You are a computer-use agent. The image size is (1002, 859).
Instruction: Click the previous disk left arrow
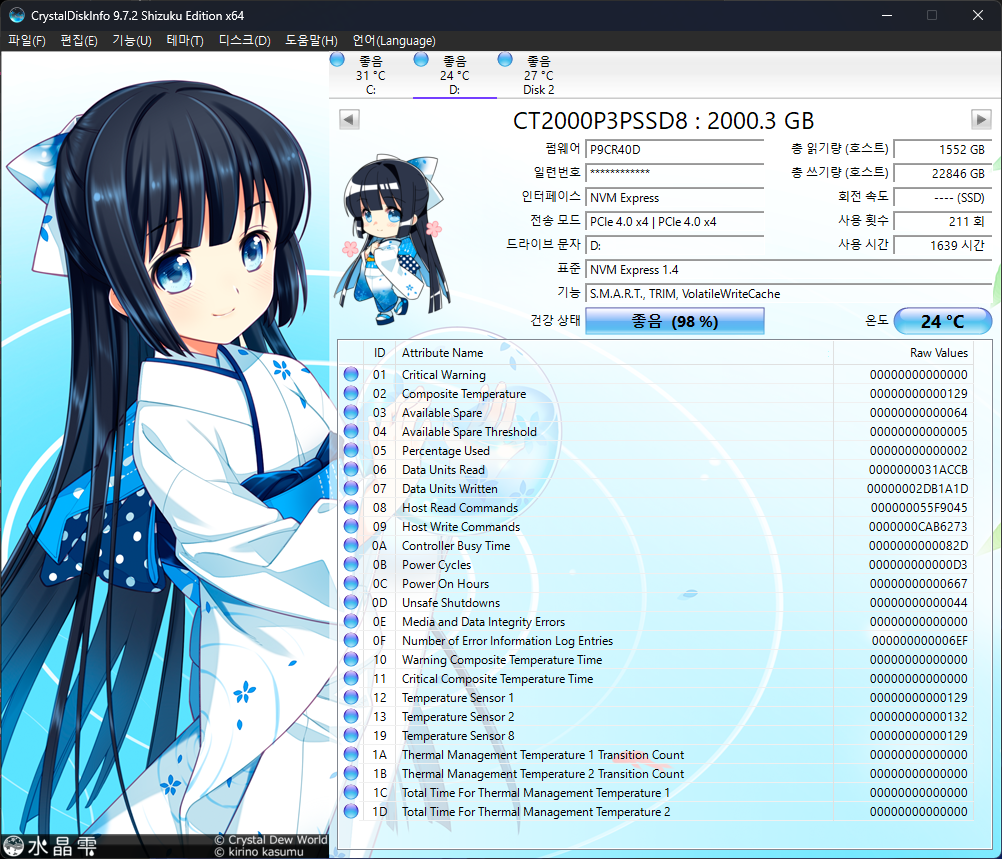pyautogui.click(x=349, y=120)
